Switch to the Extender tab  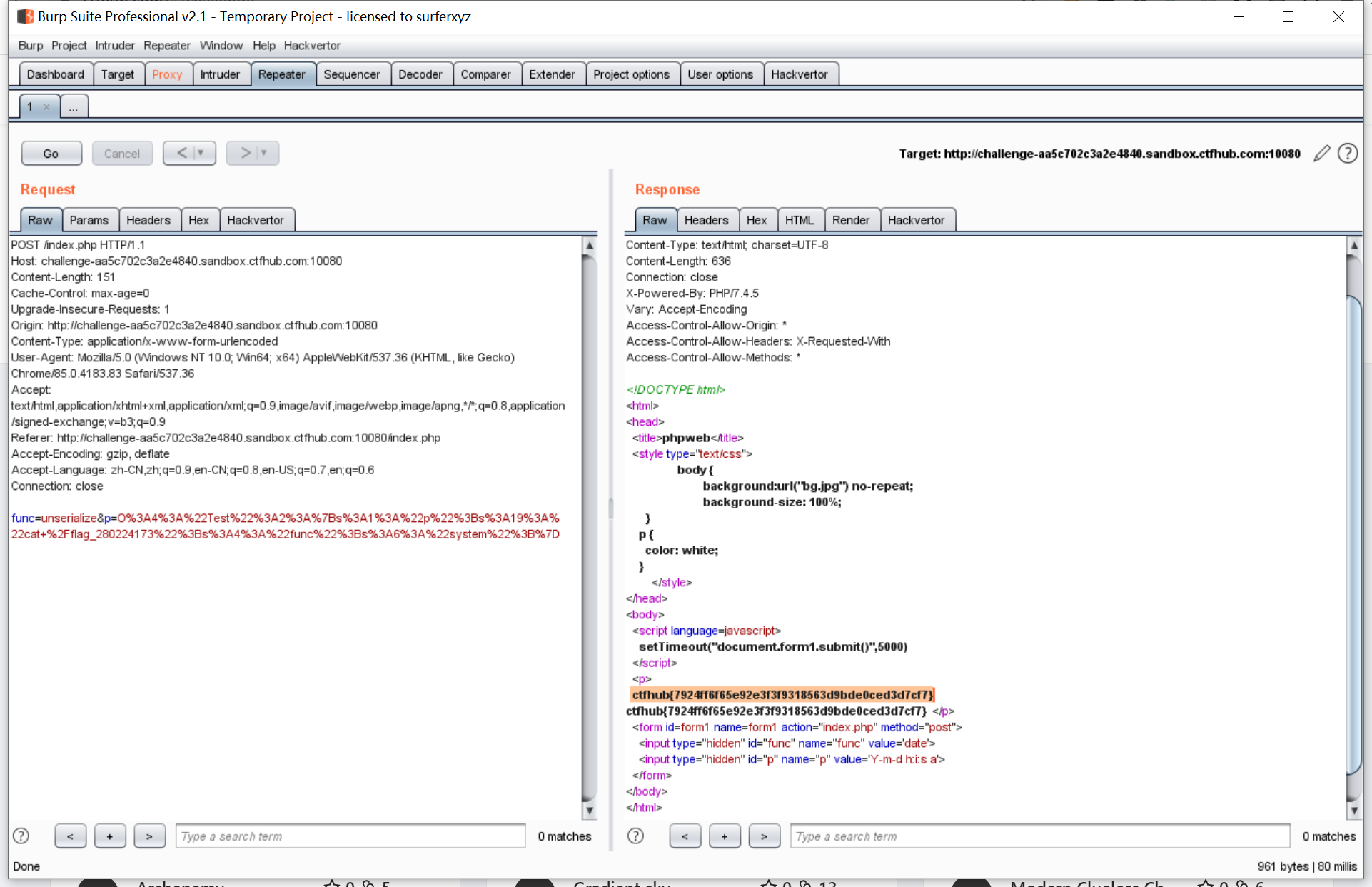(552, 74)
